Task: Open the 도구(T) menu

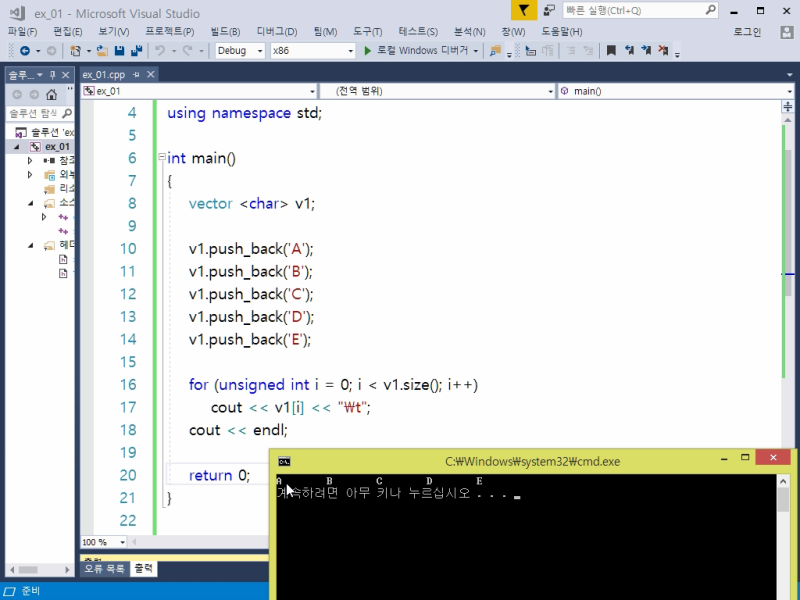Action: (368, 32)
